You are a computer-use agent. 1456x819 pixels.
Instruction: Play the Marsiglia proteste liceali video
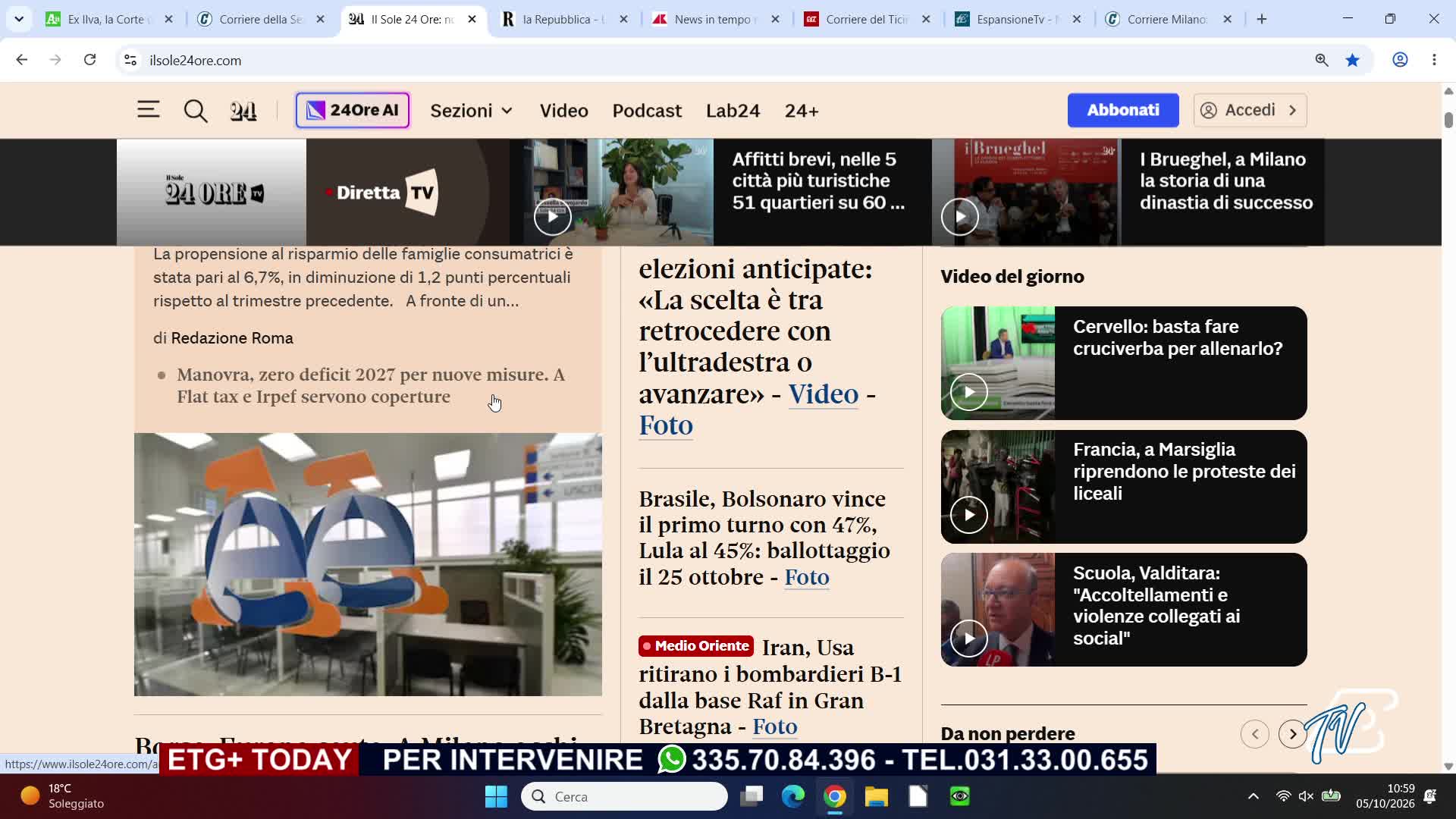click(968, 515)
